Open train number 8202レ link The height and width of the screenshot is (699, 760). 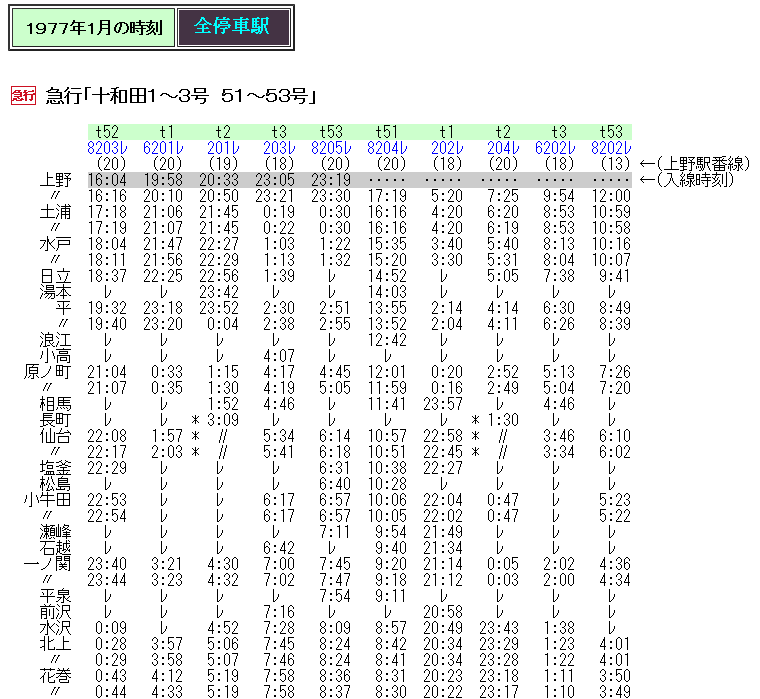click(x=611, y=148)
